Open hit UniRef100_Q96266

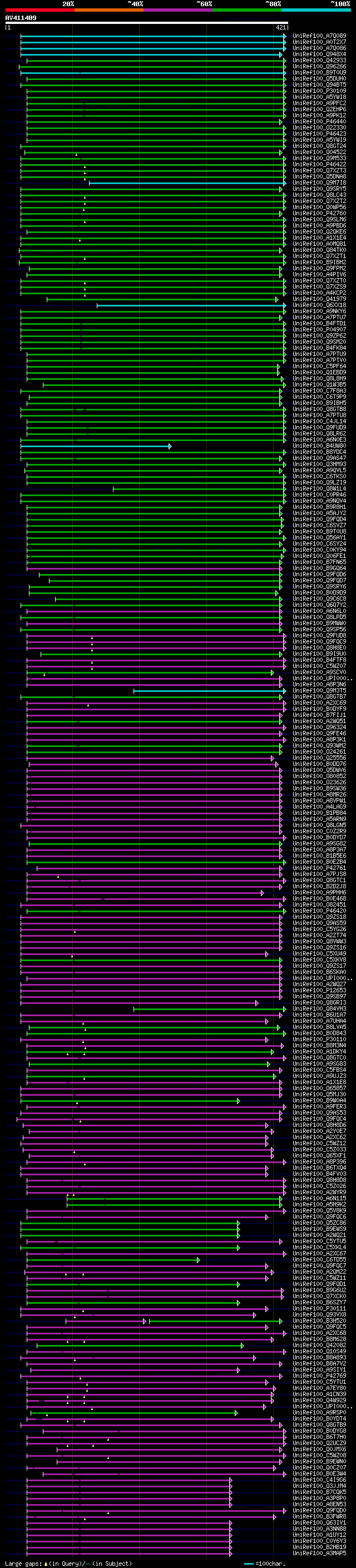pyautogui.click(x=319, y=66)
